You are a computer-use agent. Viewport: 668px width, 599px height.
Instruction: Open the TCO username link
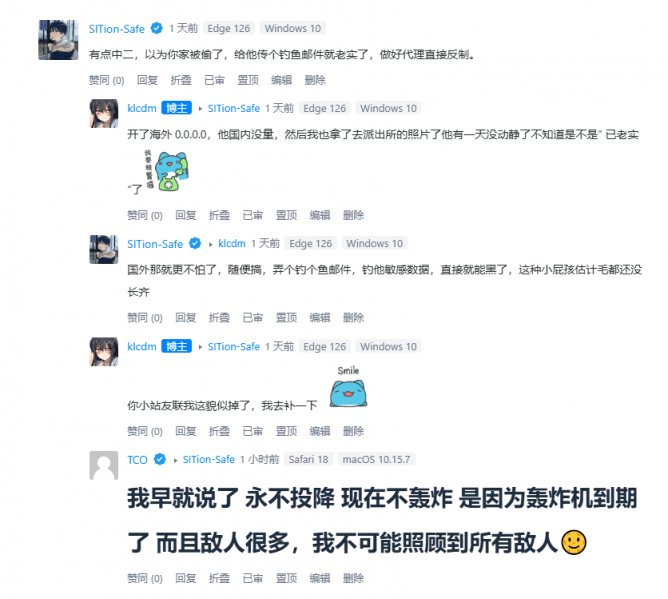click(137, 460)
